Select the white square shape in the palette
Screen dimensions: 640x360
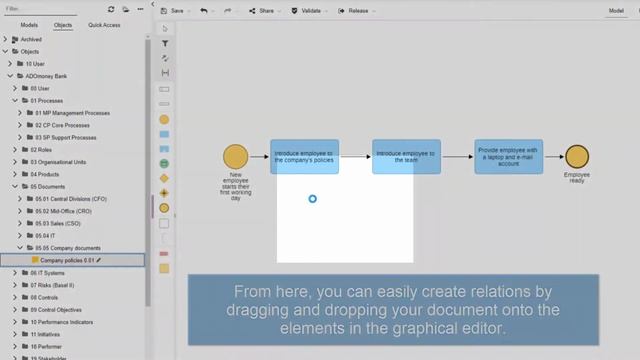[164, 223]
